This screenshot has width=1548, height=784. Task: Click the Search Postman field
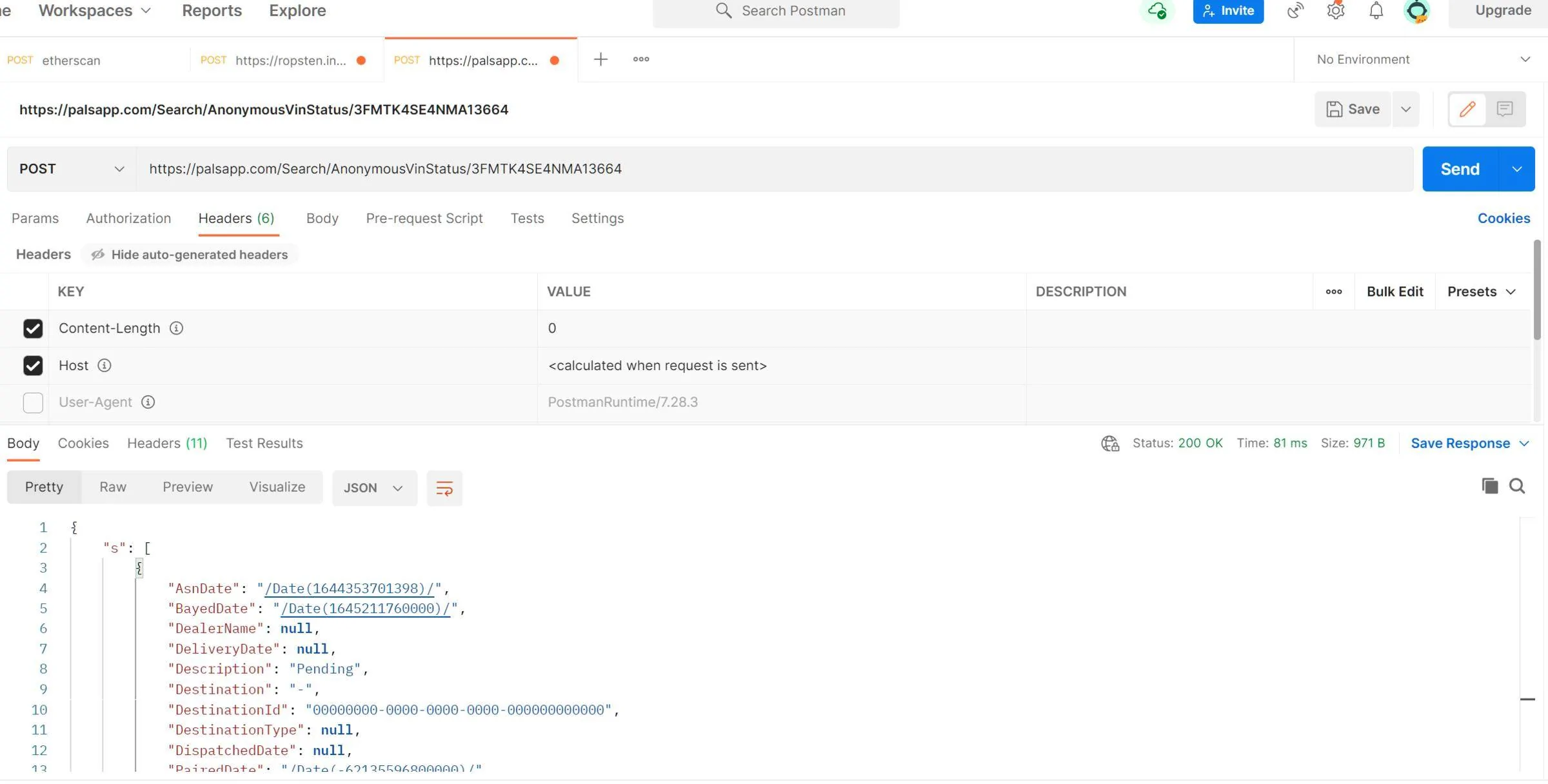tap(776, 11)
